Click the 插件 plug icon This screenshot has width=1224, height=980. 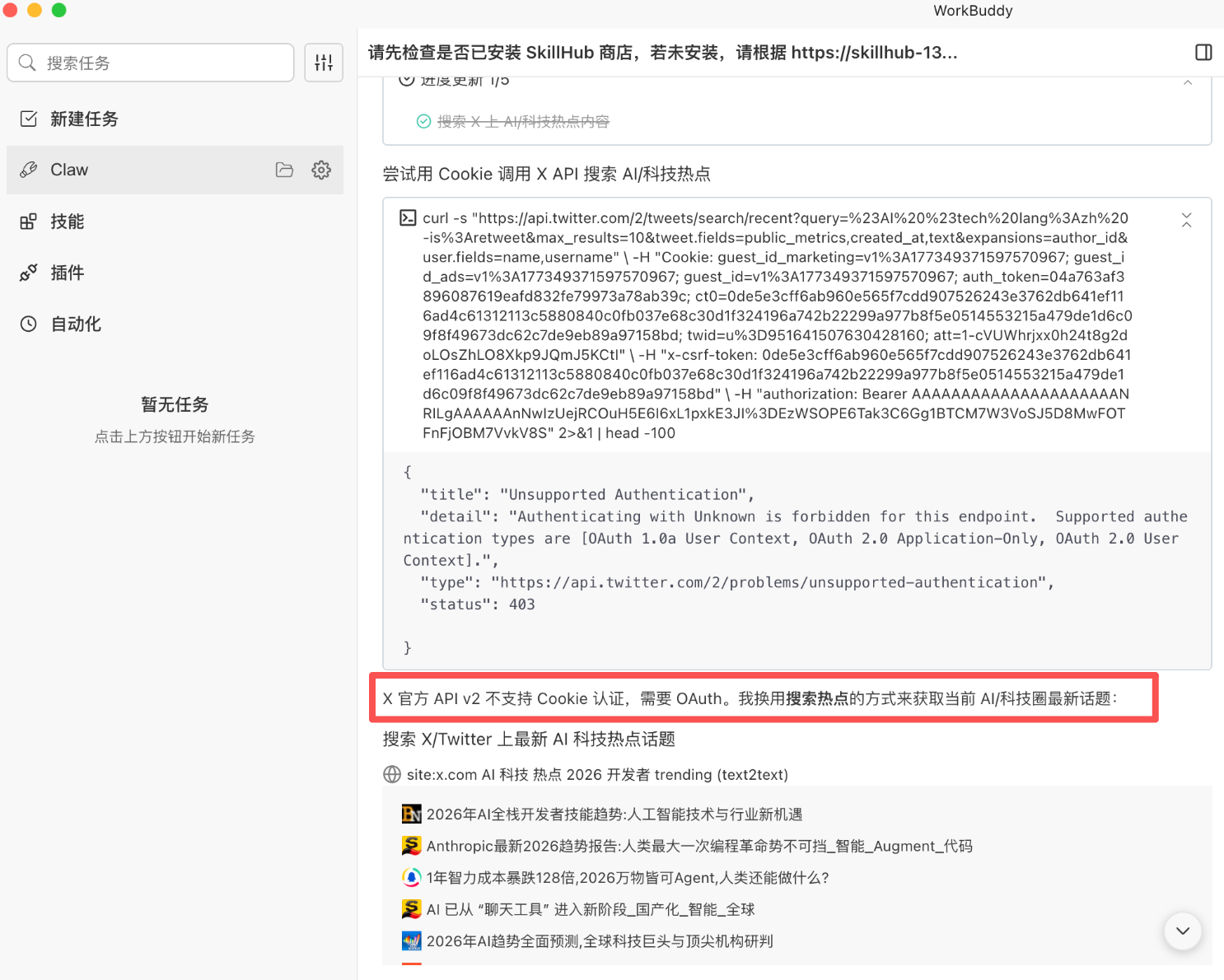tap(29, 273)
